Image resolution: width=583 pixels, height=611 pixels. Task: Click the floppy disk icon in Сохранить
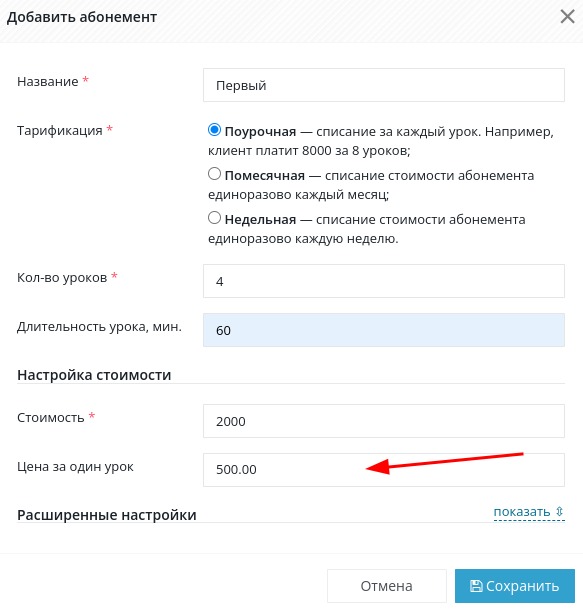[x=476, y=586]
